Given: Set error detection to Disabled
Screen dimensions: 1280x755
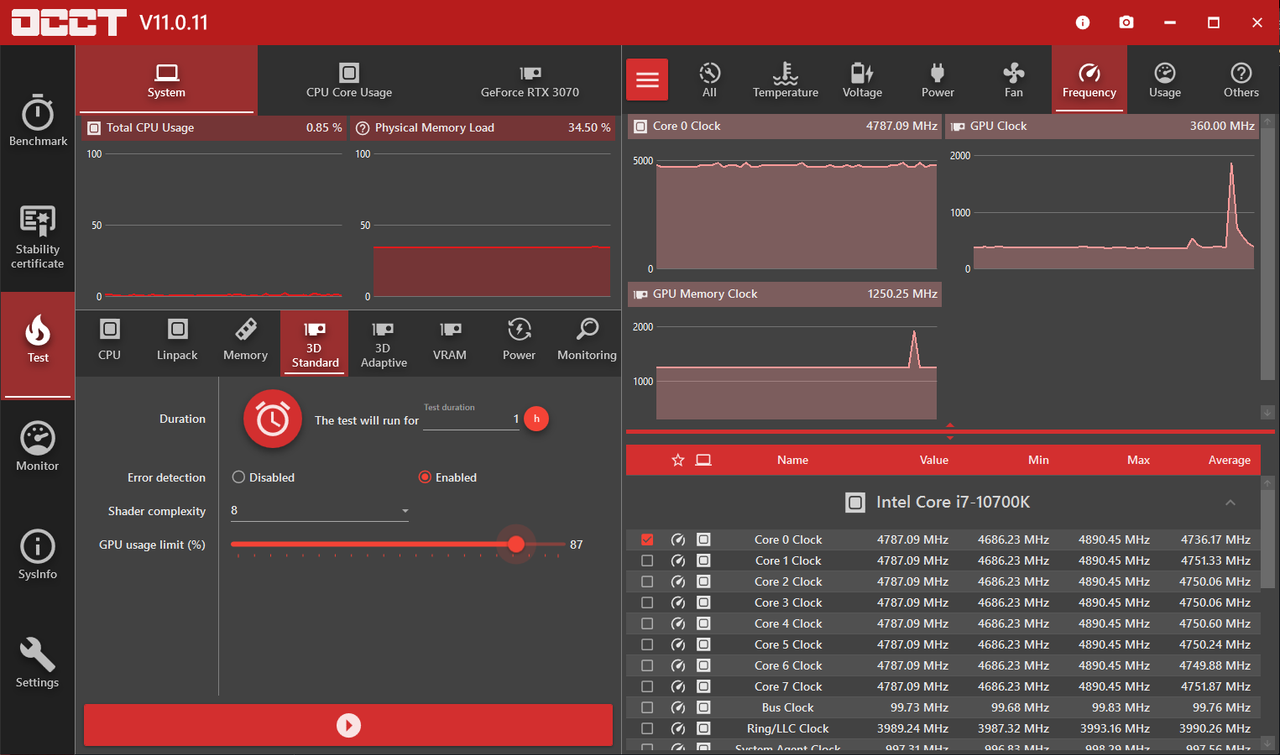Looking at the screenshot, I should click(x=263, y=477).
